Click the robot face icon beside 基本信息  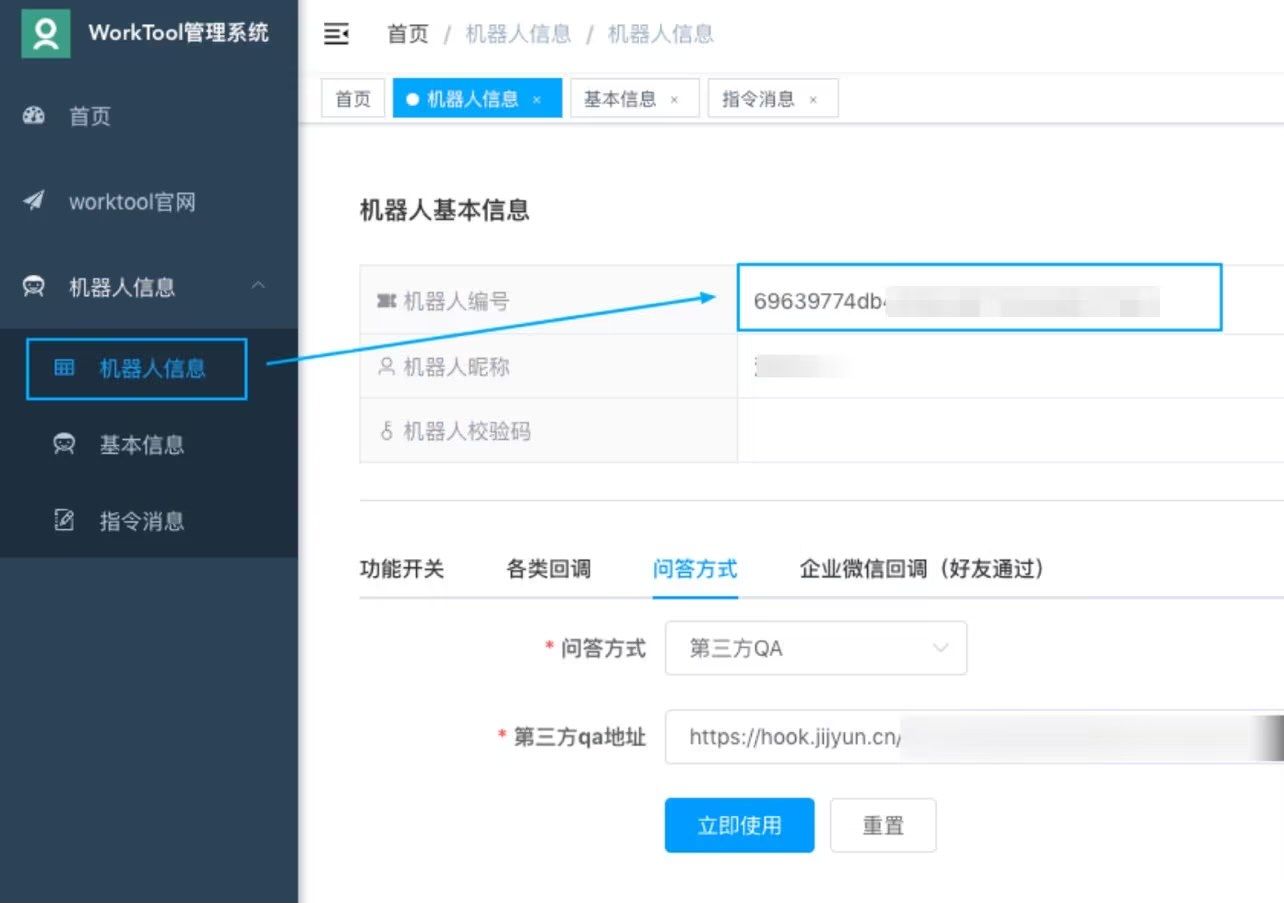(x=64, y=445)
